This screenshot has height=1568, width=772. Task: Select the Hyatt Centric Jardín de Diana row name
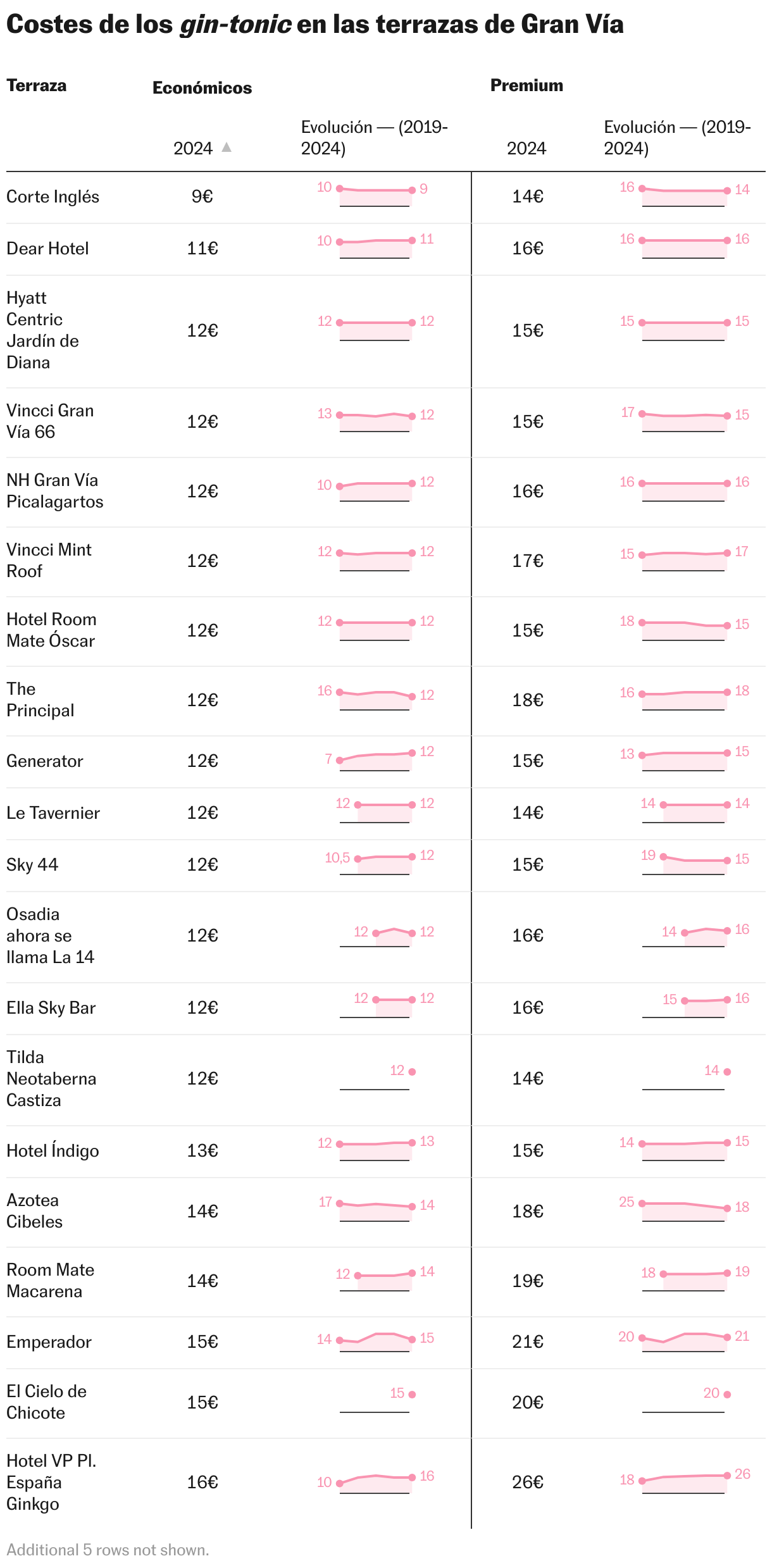click(x=42, y=330)
